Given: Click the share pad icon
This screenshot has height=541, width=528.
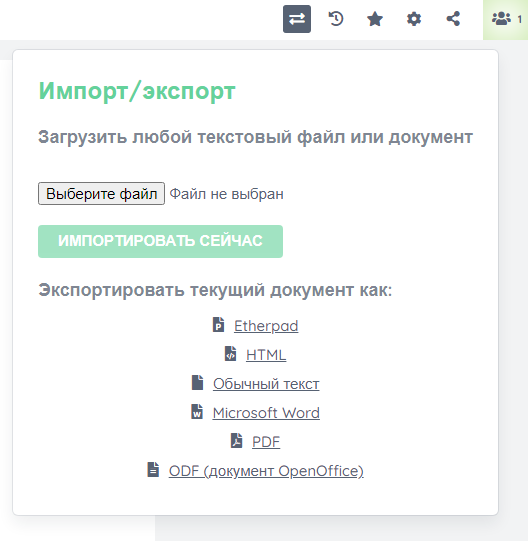Looking at the screenshot, I should click(453, 19).
